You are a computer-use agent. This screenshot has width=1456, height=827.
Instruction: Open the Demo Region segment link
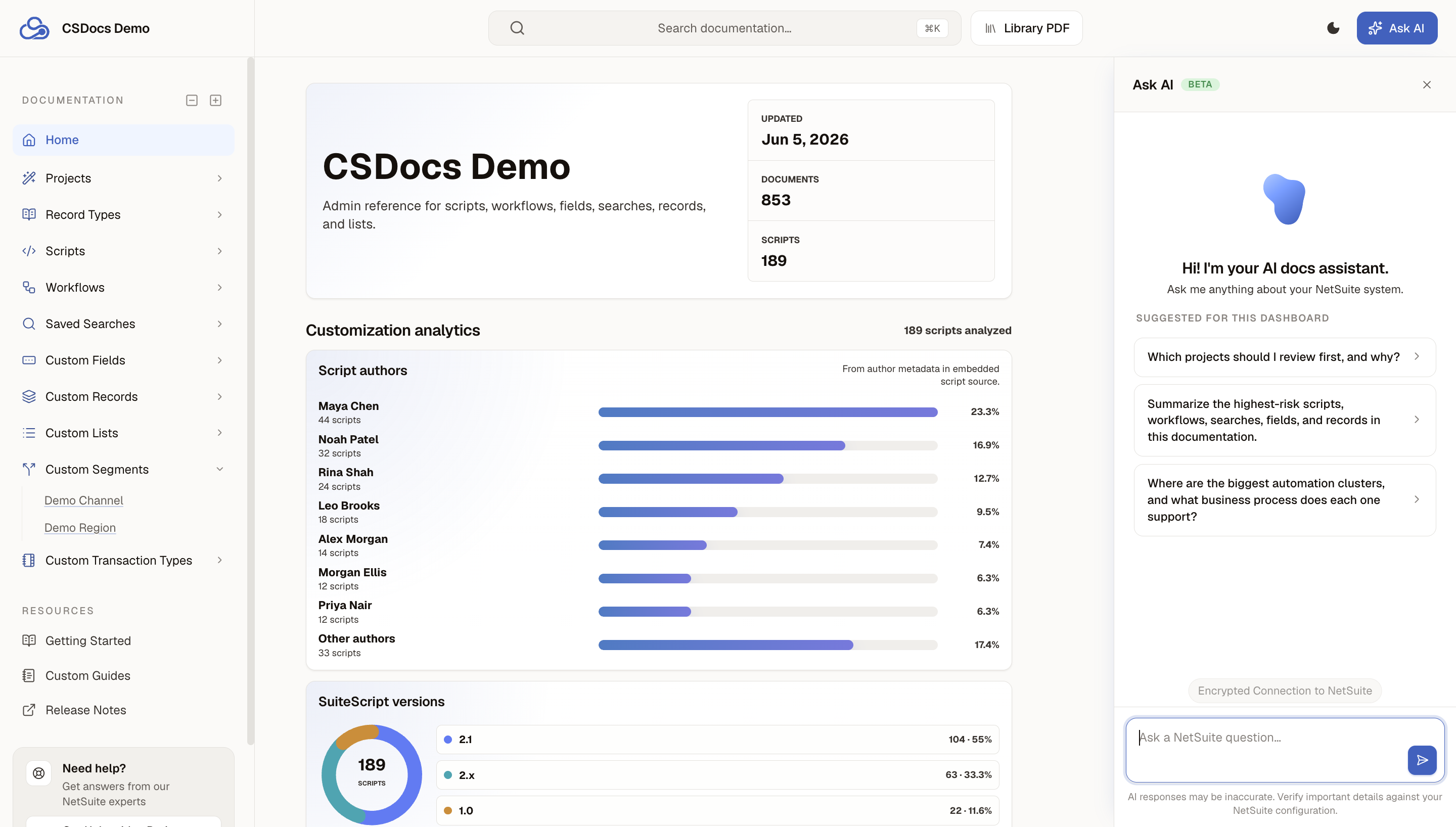[x=80, y=528]
